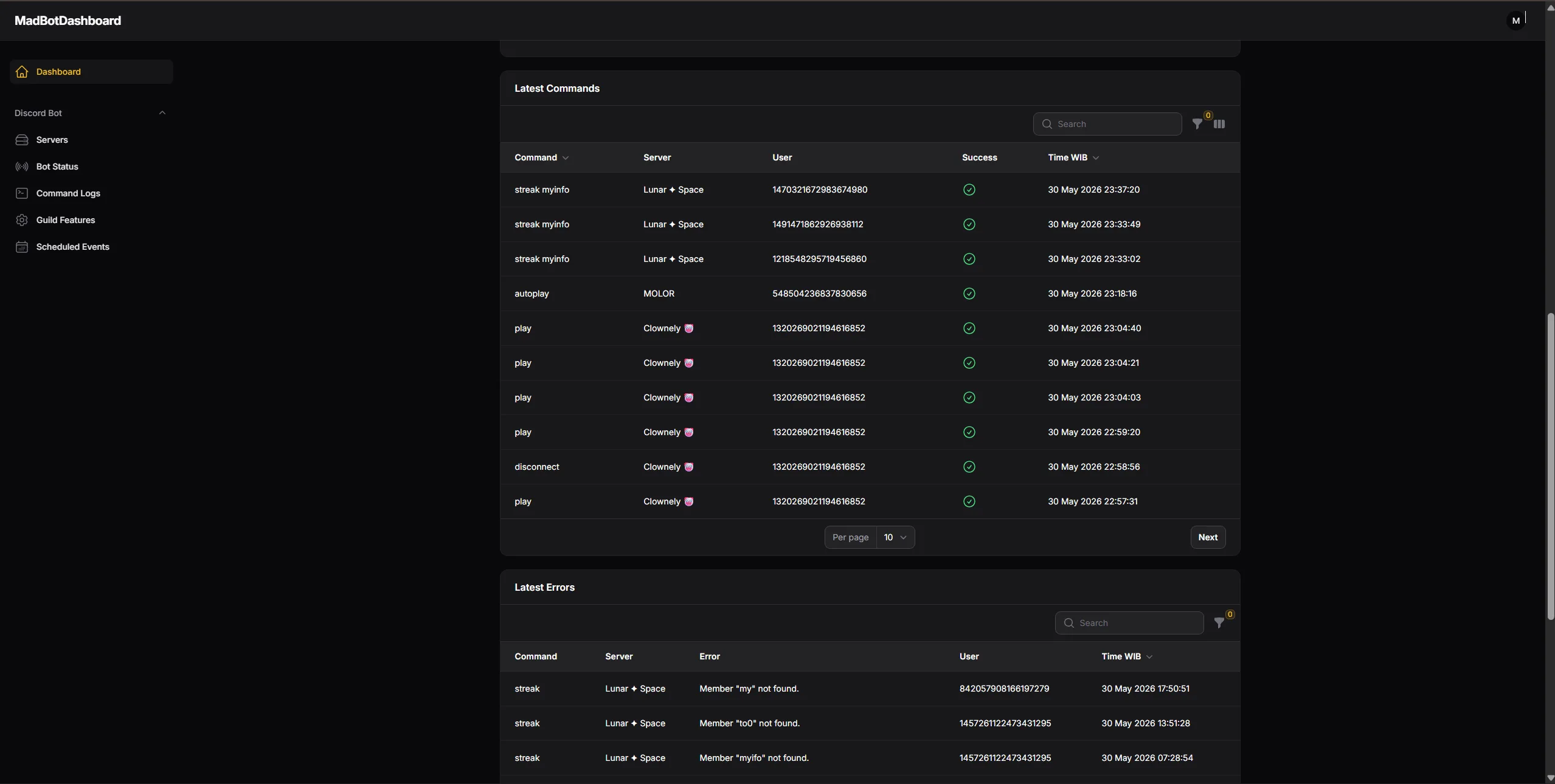The image size is (1555, 784).
Task: Select error Member "to0" not found.
Action: click(x=750, y=723)
